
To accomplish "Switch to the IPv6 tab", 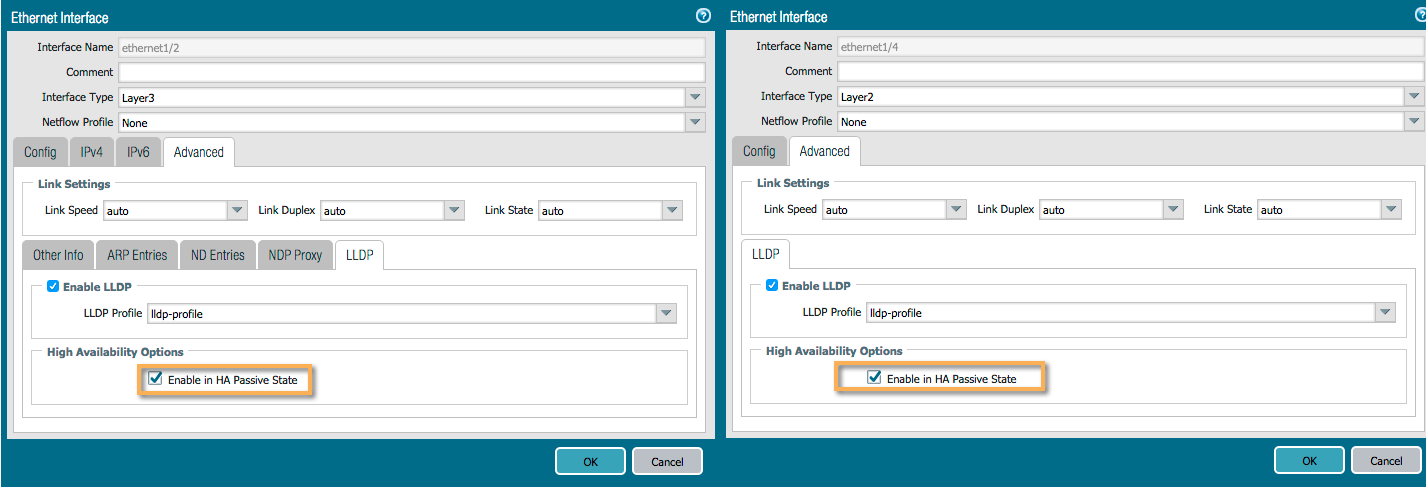I will [x=138, y=152].
